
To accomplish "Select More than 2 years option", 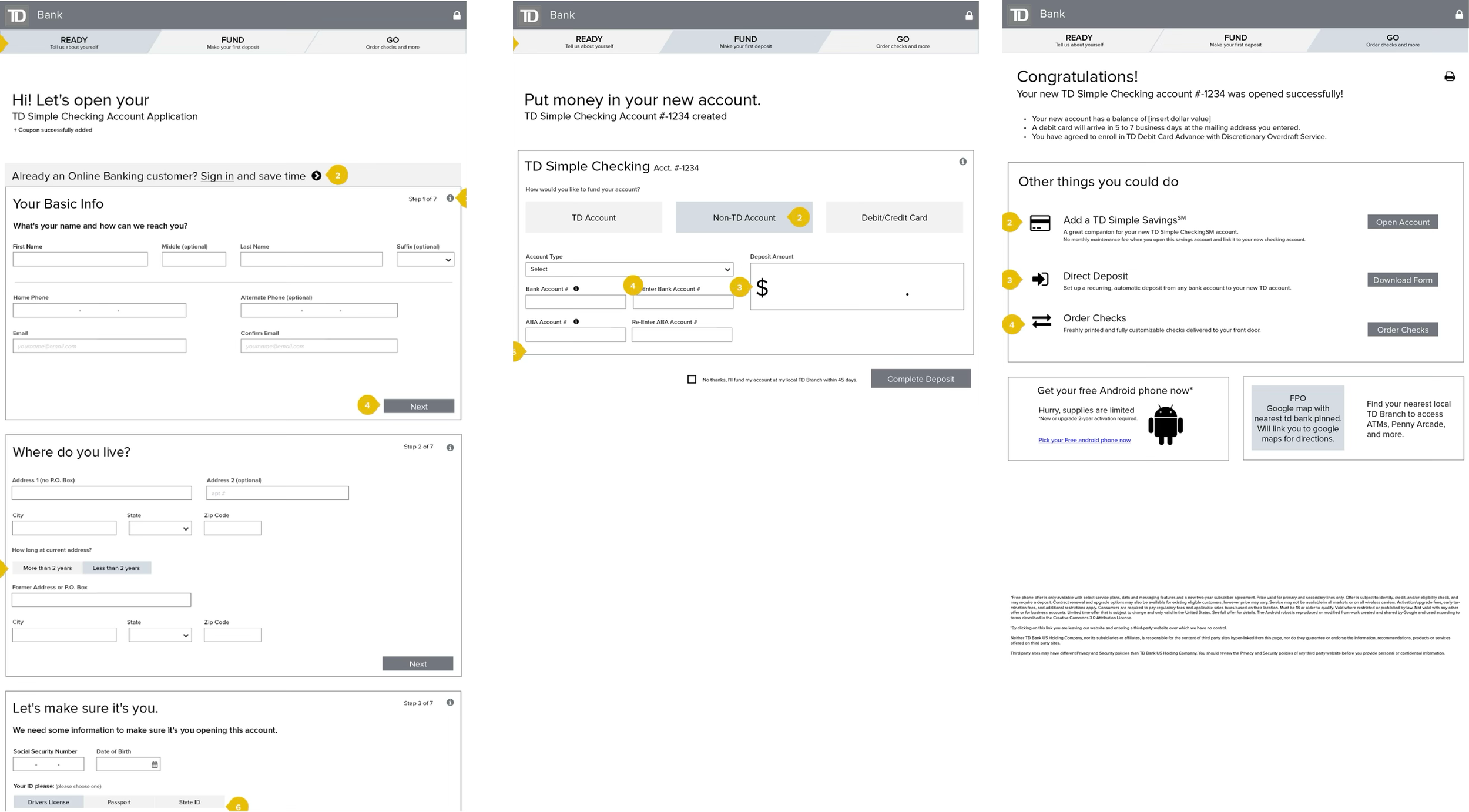I will tap(47, 568).
